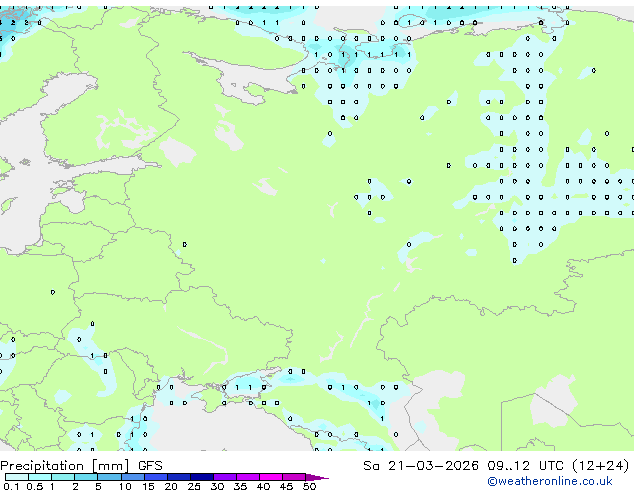
Task: Click the 10–15 mm blue legend swatch
Action: click(133, 477)
